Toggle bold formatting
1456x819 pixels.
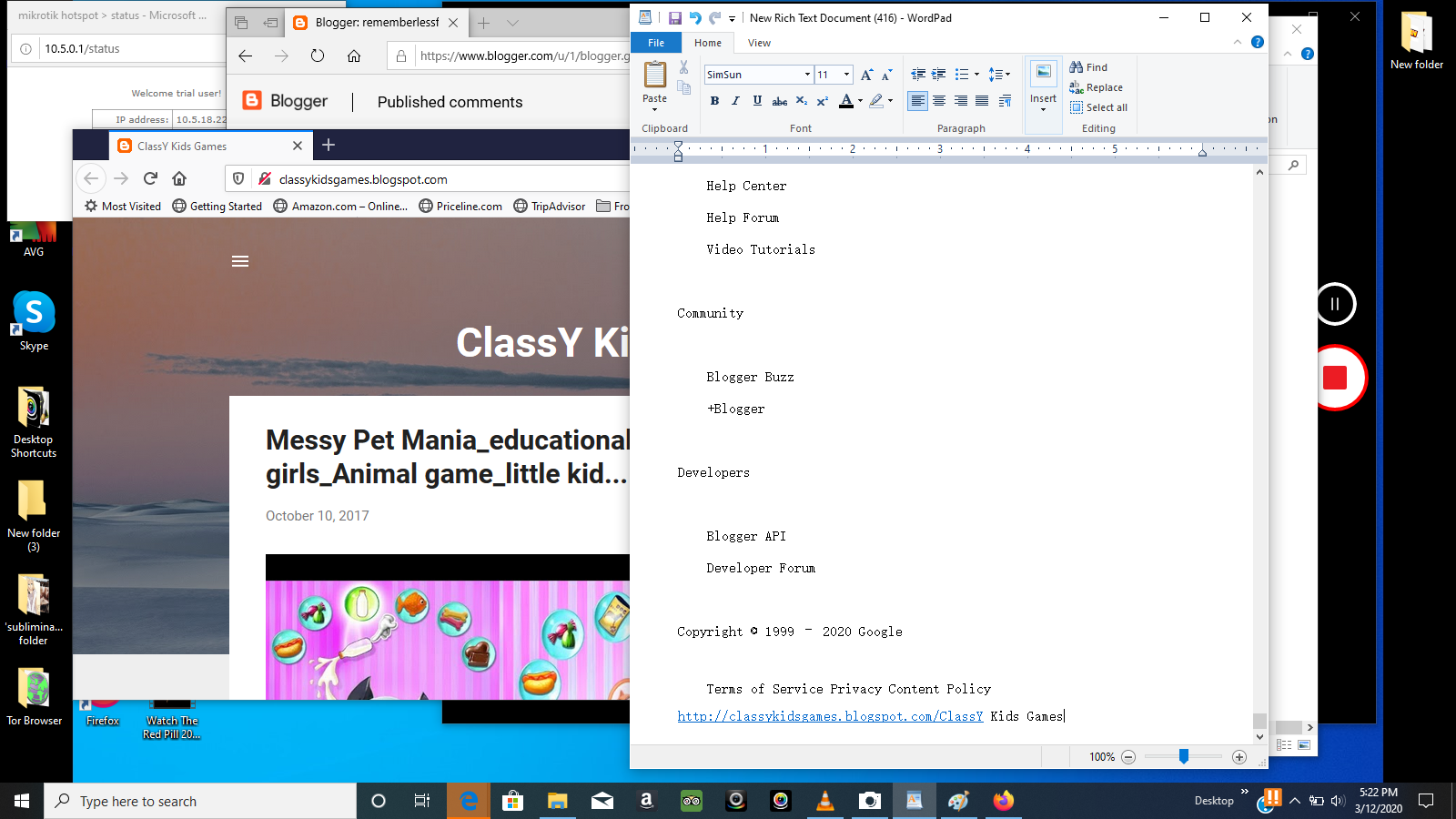714,101
